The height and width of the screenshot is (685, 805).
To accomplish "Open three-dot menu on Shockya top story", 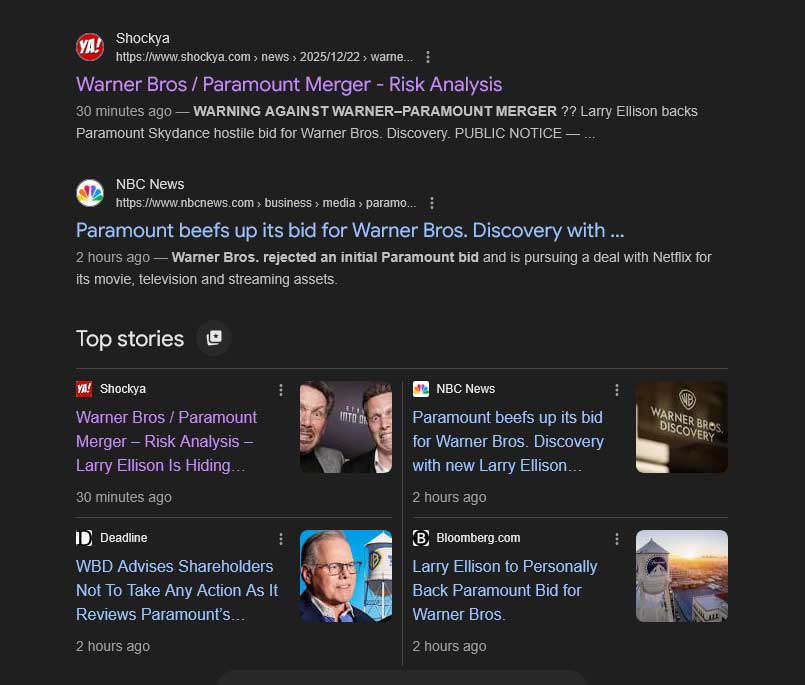I will pyautogui.click(x=281, y=390).
